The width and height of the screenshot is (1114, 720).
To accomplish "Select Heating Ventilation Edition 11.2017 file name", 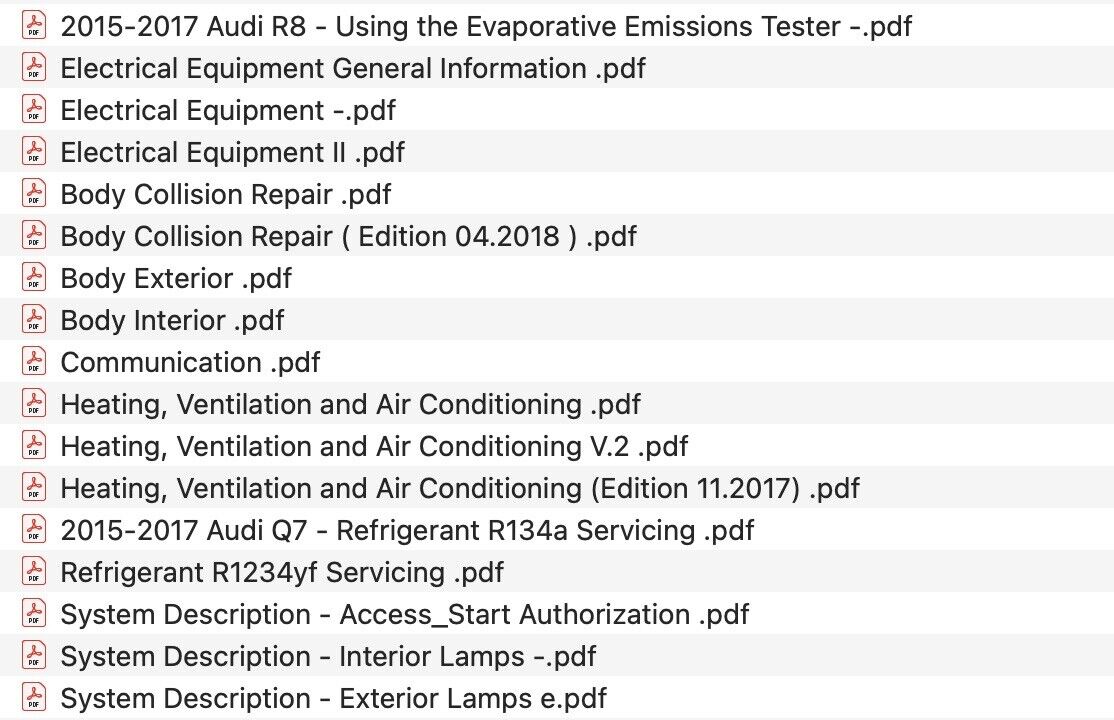I will [460, 488].
